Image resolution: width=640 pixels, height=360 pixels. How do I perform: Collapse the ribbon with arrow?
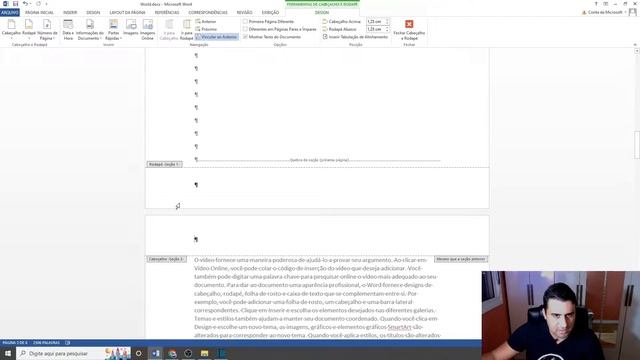click(635, 44)
